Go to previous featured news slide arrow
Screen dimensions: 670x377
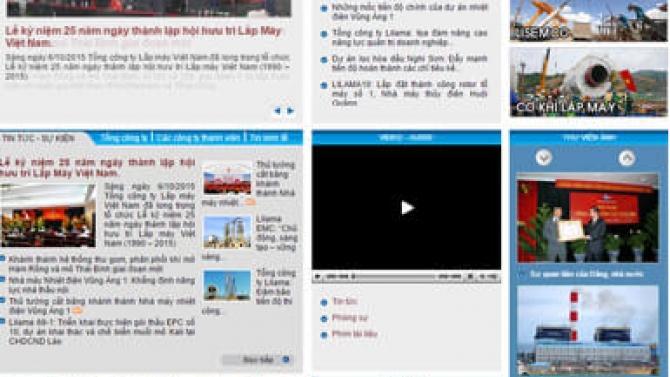(277, 111)
